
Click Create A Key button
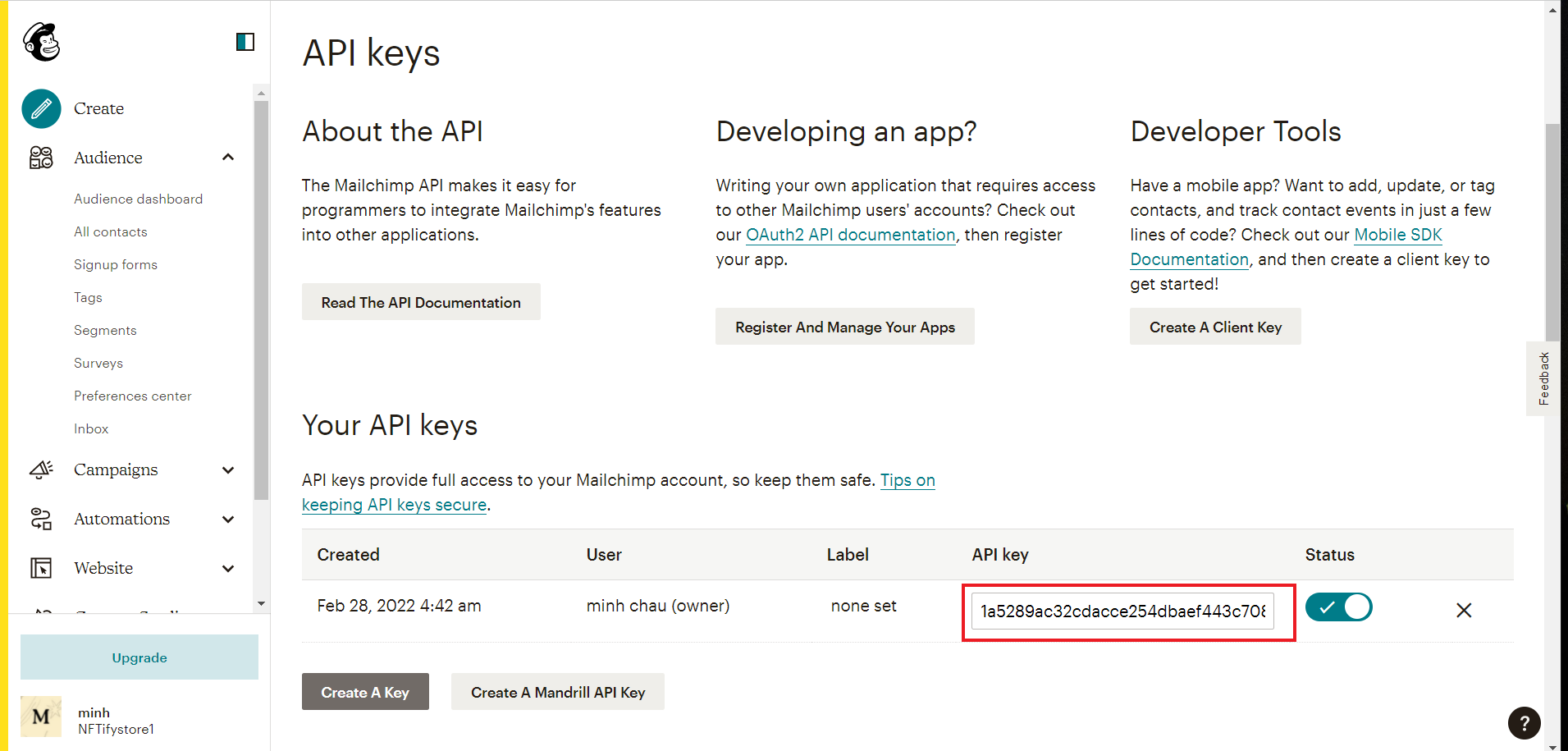click(x=365, y=692)
